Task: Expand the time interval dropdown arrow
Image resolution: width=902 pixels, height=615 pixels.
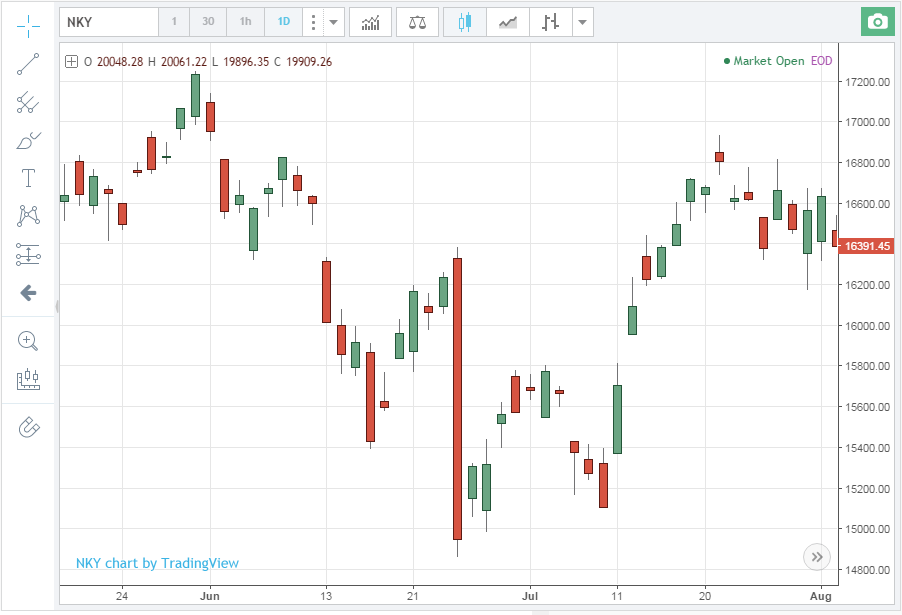Action: click(x=335, y=22)
